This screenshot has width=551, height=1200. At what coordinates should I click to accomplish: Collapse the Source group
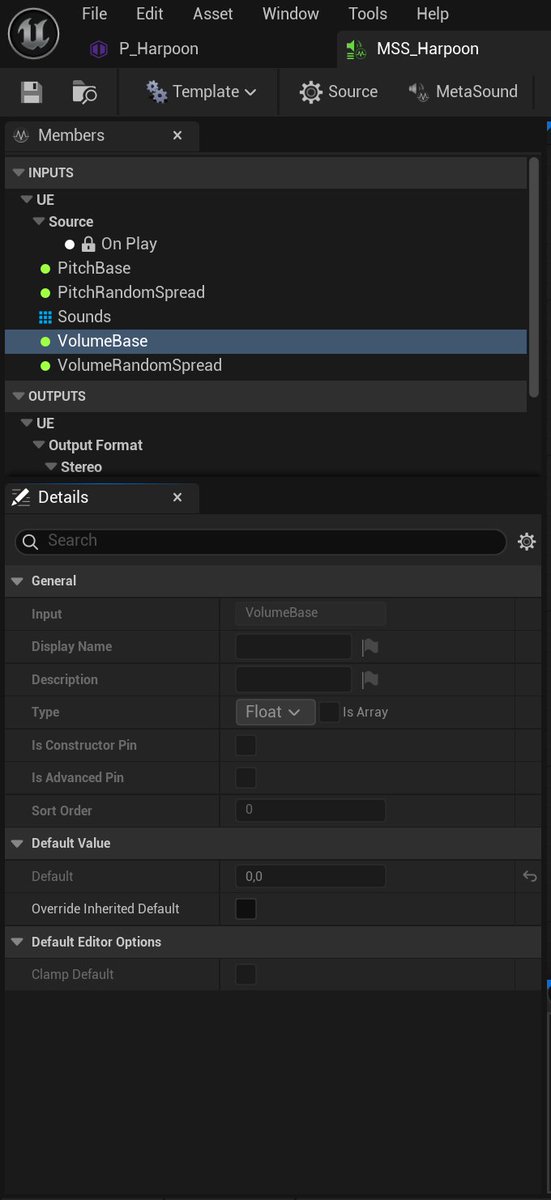(39, 222)
